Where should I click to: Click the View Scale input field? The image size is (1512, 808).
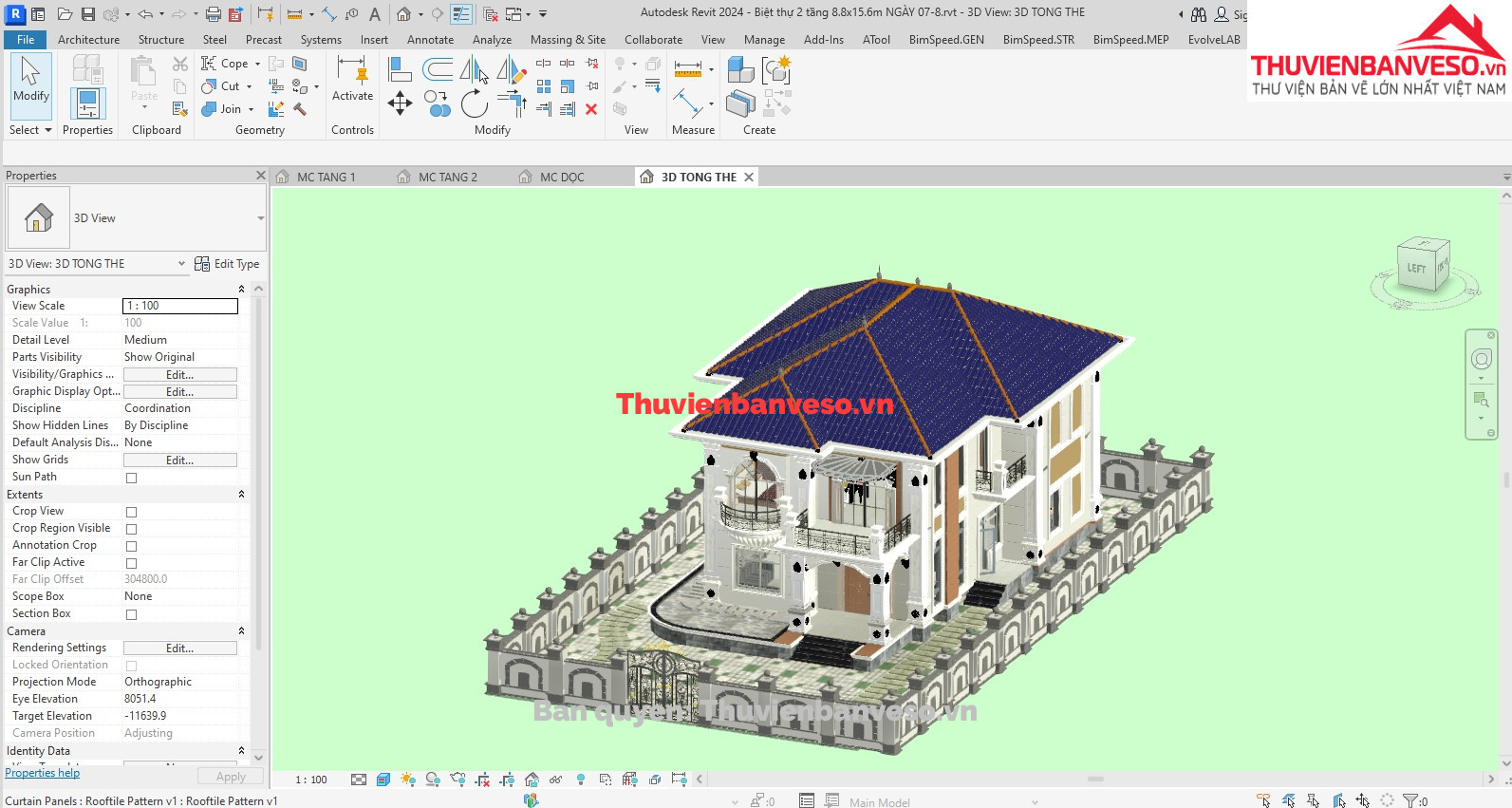tap(180, 306)
